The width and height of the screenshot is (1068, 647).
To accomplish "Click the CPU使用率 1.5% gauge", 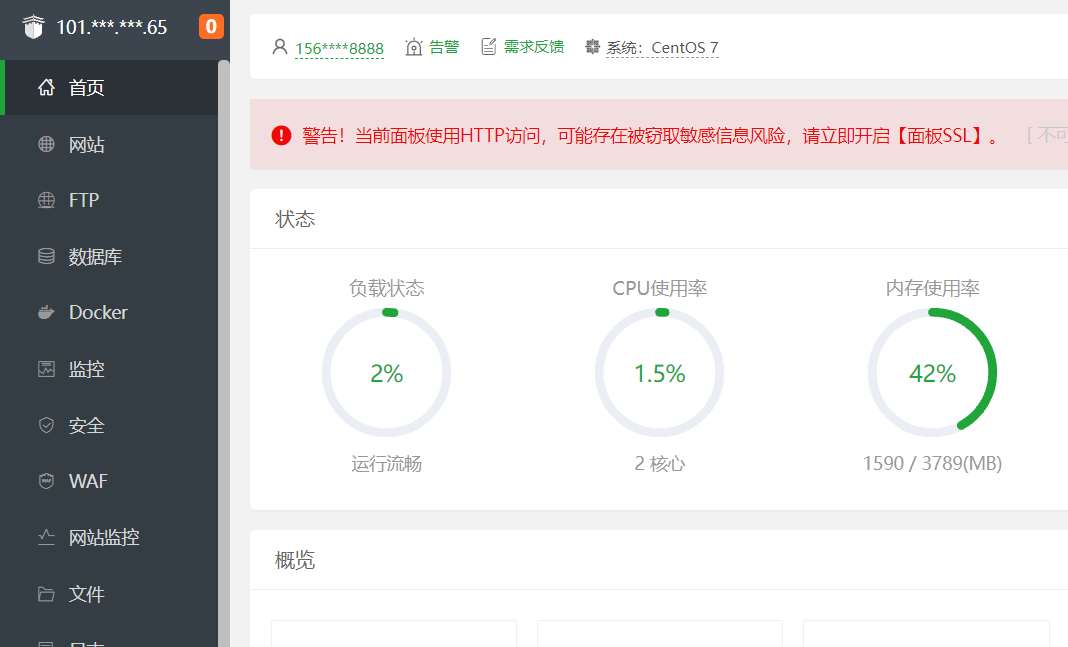I will 659,373.
